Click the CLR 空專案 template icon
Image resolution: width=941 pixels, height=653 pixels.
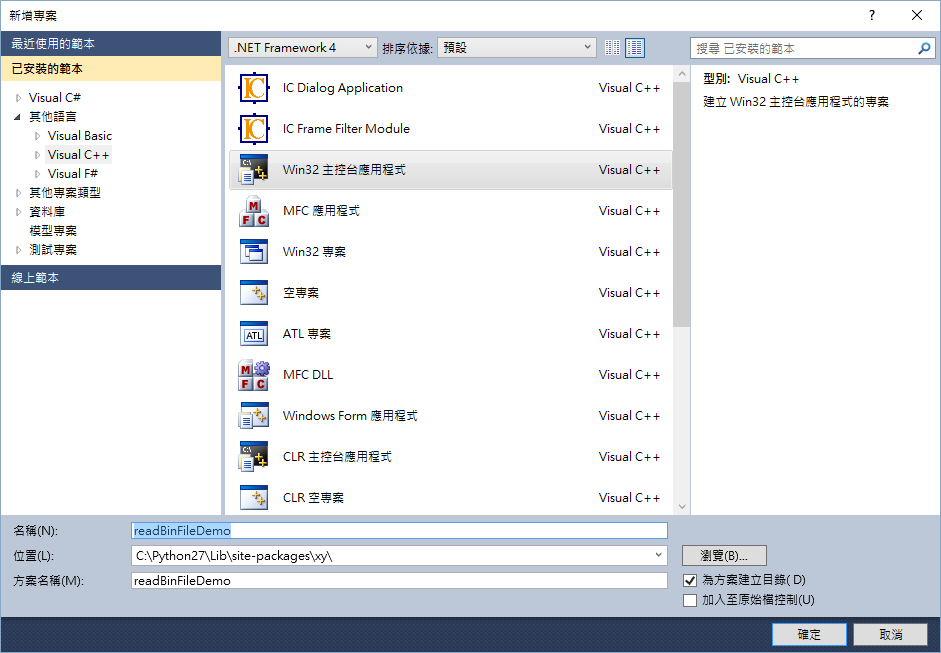[x=254, y=498]
